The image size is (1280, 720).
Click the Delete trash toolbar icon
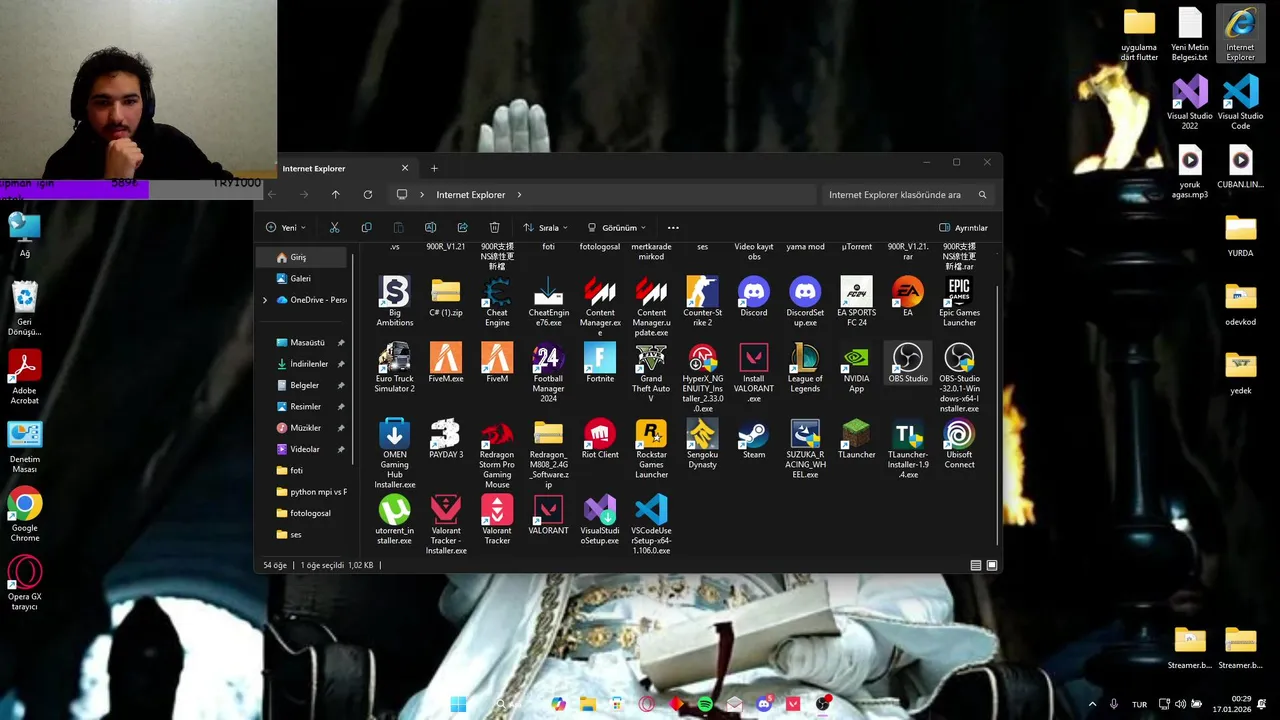[494, 228]
